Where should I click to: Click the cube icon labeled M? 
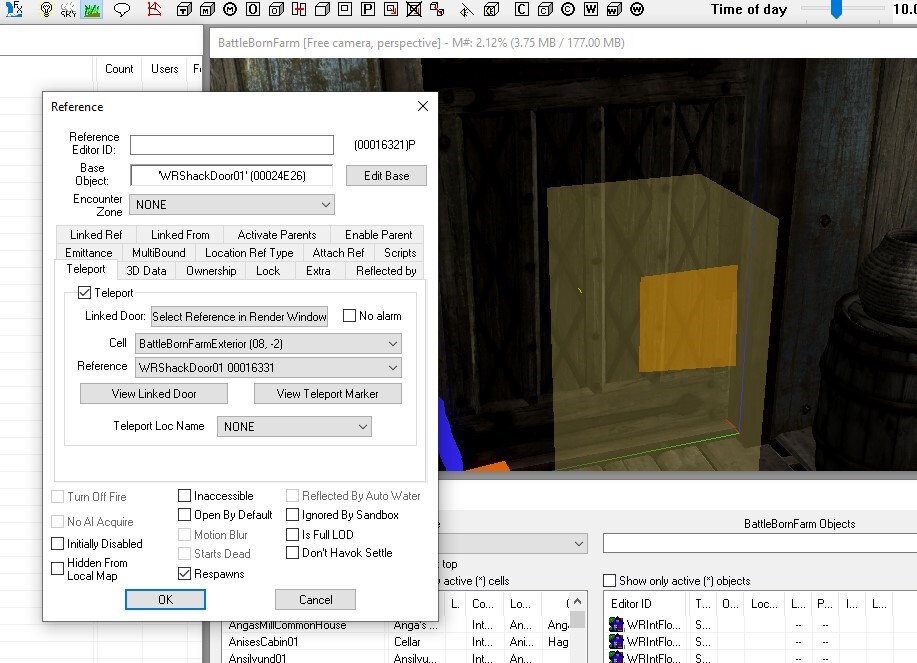click(207, 9)
